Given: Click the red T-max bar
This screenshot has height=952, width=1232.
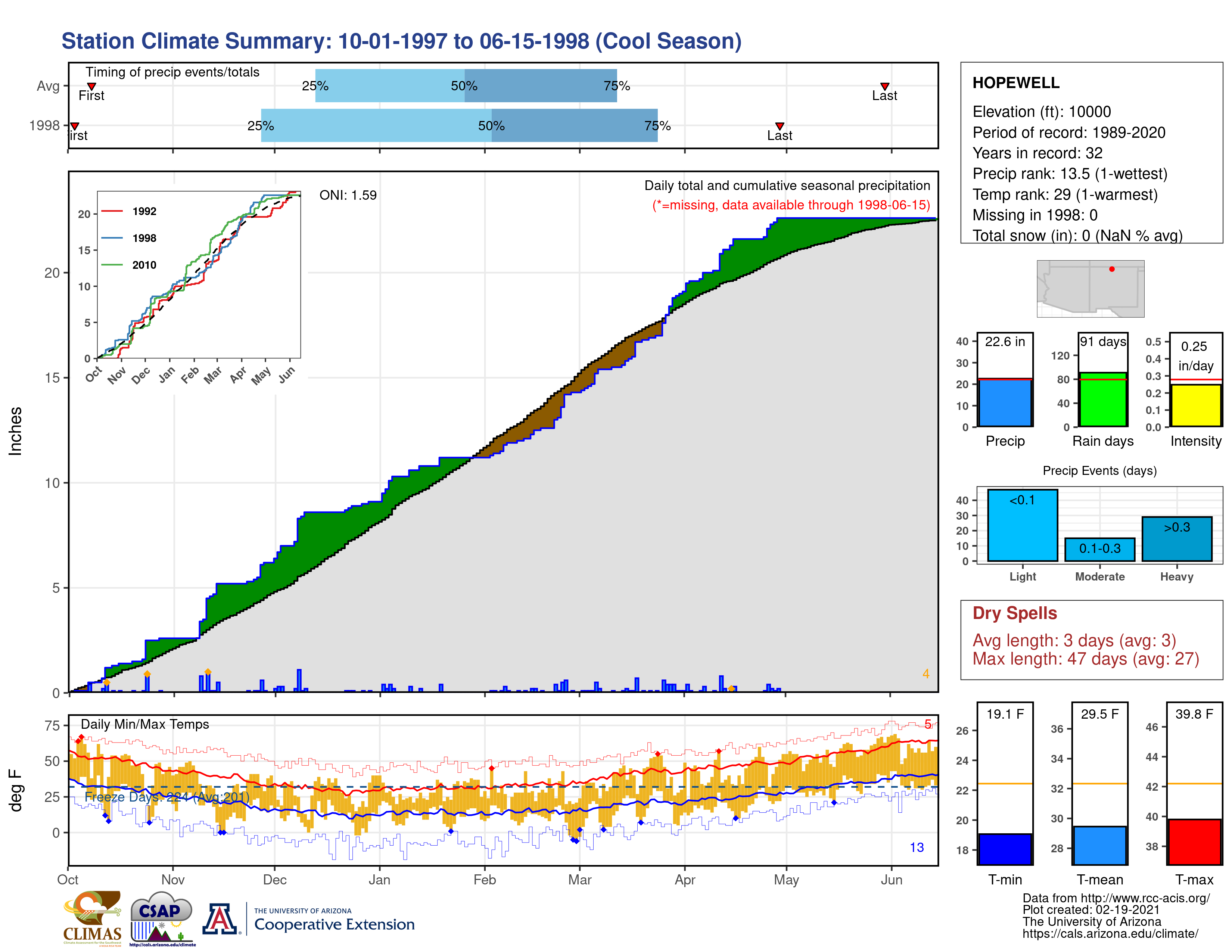Looking at the screenshot, I should [1194, 842].
